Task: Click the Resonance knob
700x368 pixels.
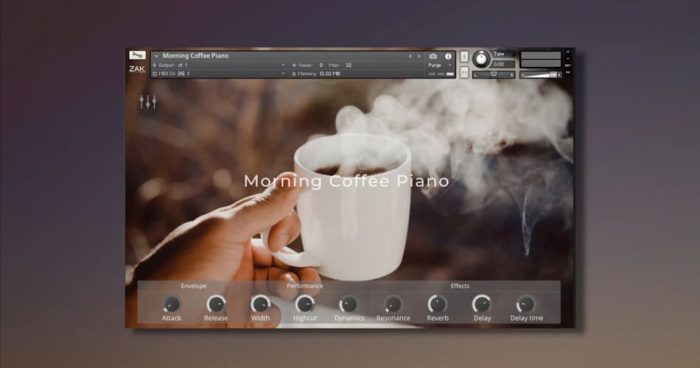Action: [393, 305]
